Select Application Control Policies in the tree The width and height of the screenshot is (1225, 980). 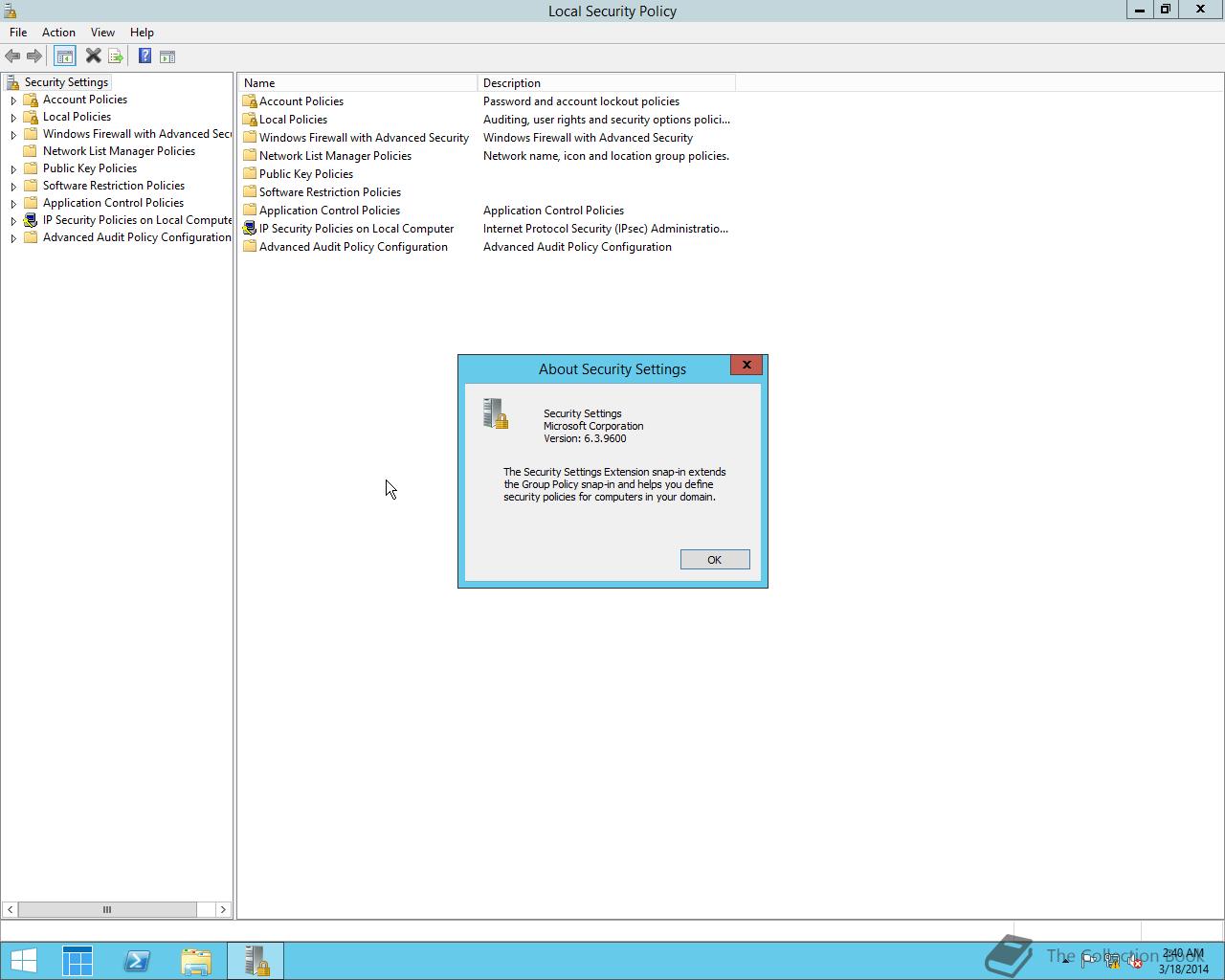coord(113,203)
